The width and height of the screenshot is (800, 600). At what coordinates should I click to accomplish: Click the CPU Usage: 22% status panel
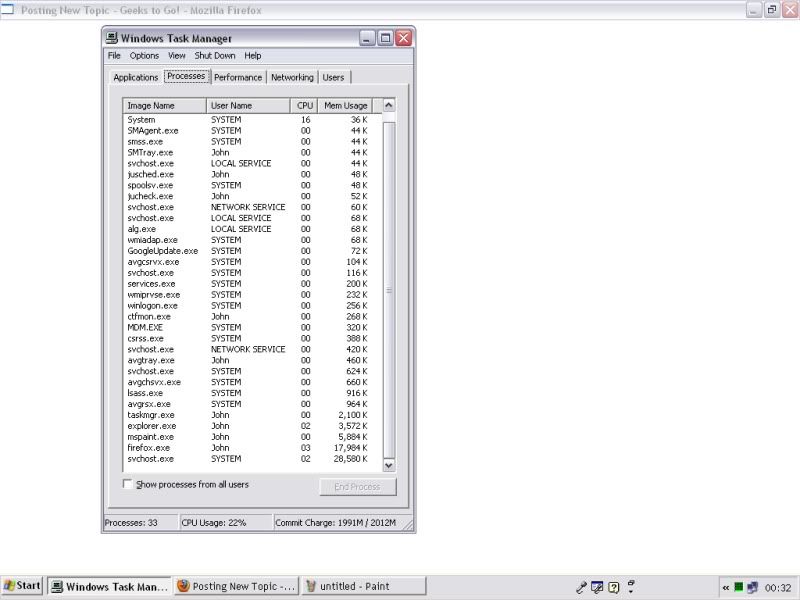tap(226, 522)
